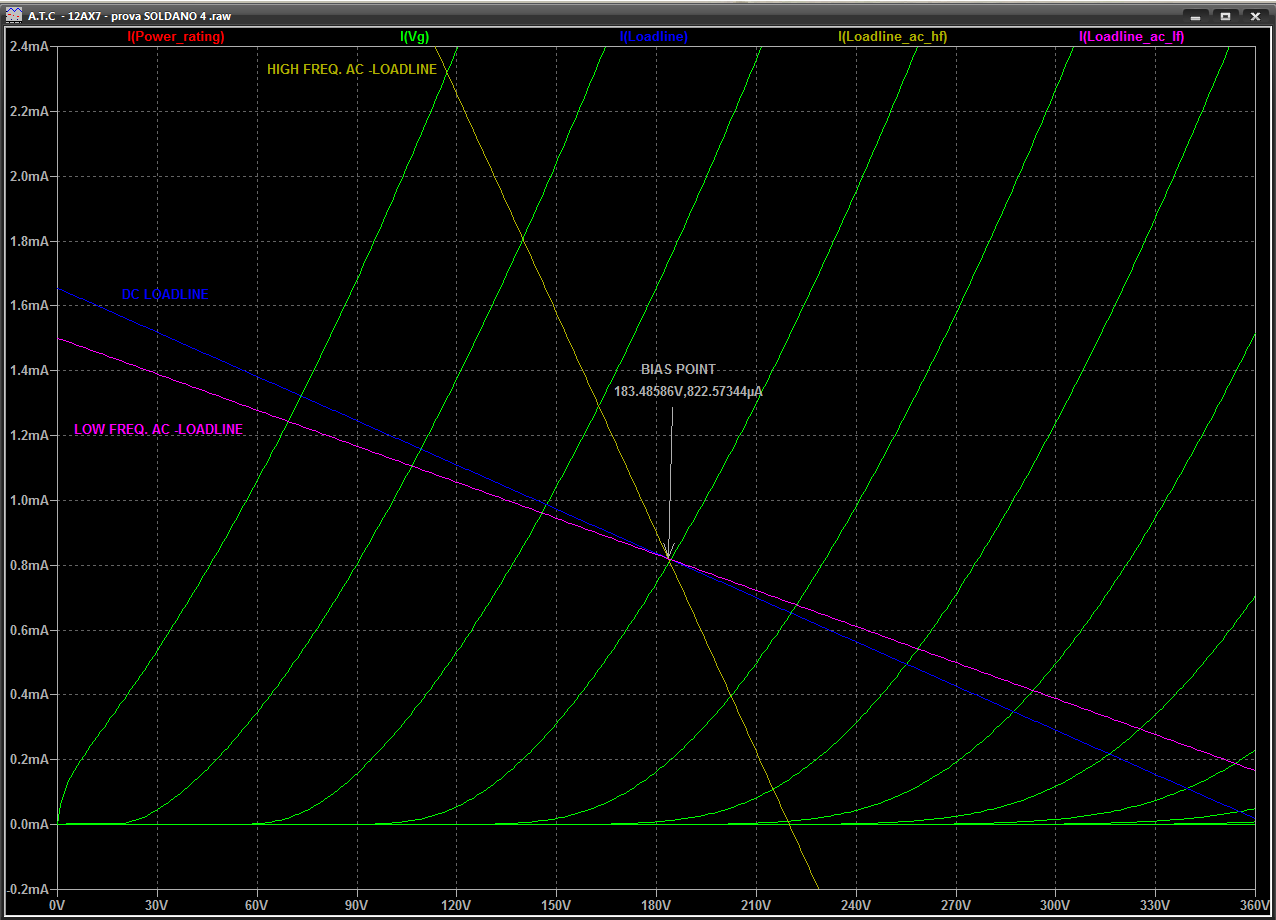The width and height of the screenshot is (1276, 920).
Task: Select the blue I(Loadline) trace label
Action: pyautogui.click(x=653, y=37)
